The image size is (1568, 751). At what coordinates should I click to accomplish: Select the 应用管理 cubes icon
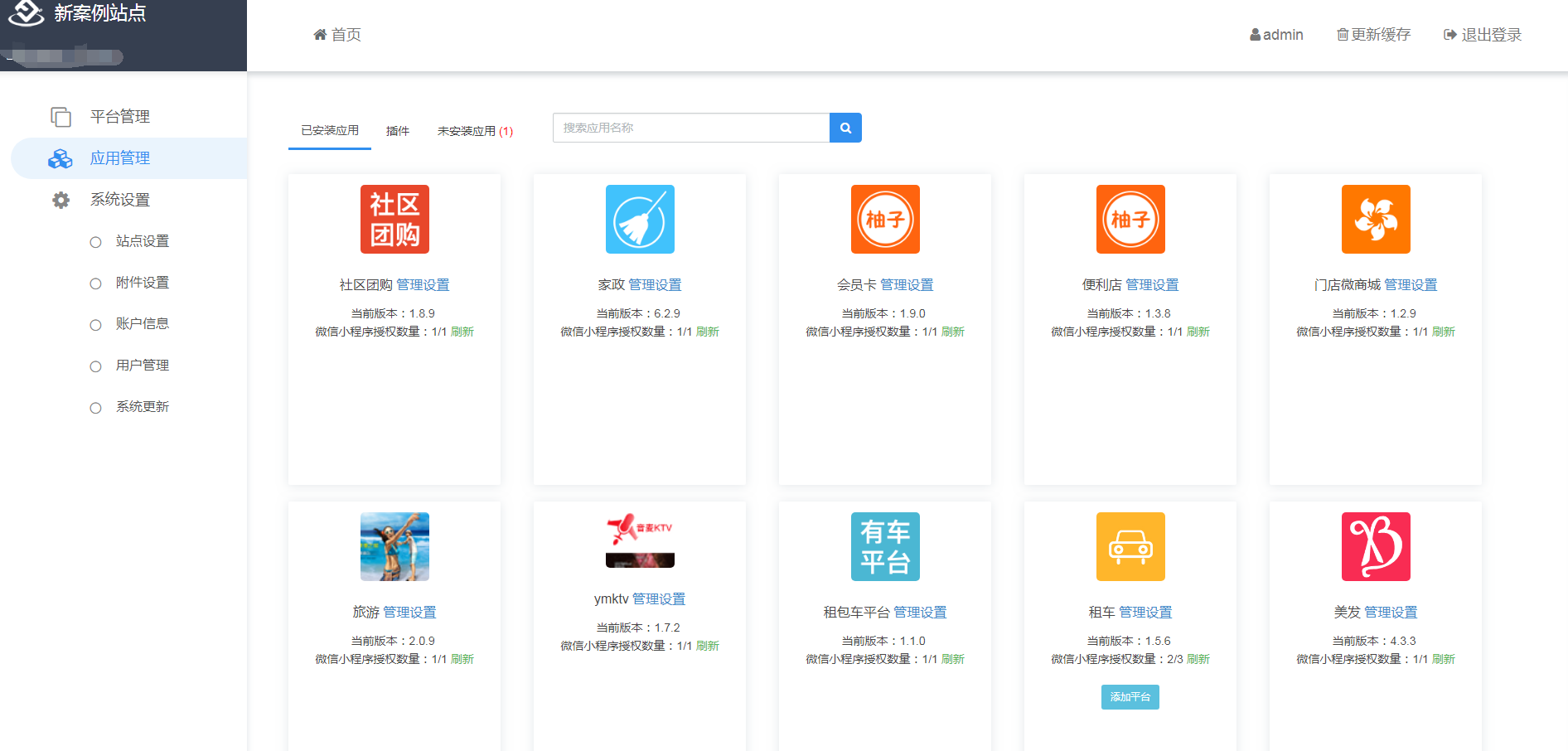click(60, 158)
